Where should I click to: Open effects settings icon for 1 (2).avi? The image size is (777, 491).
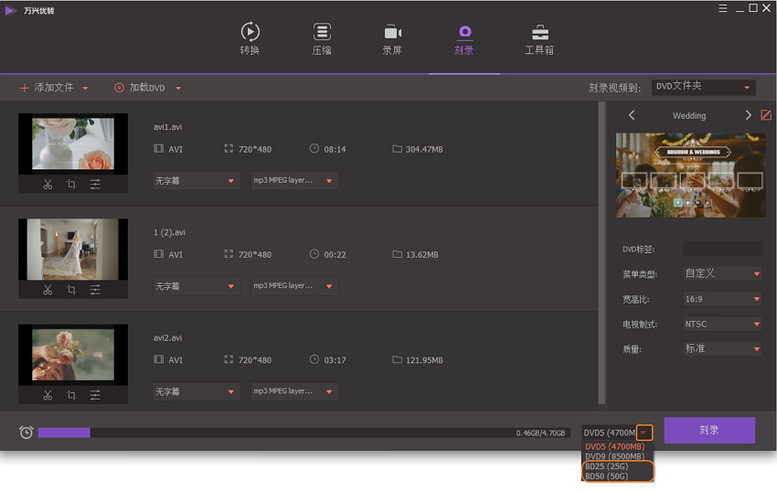pyautogui.click(x=95, y=290)
